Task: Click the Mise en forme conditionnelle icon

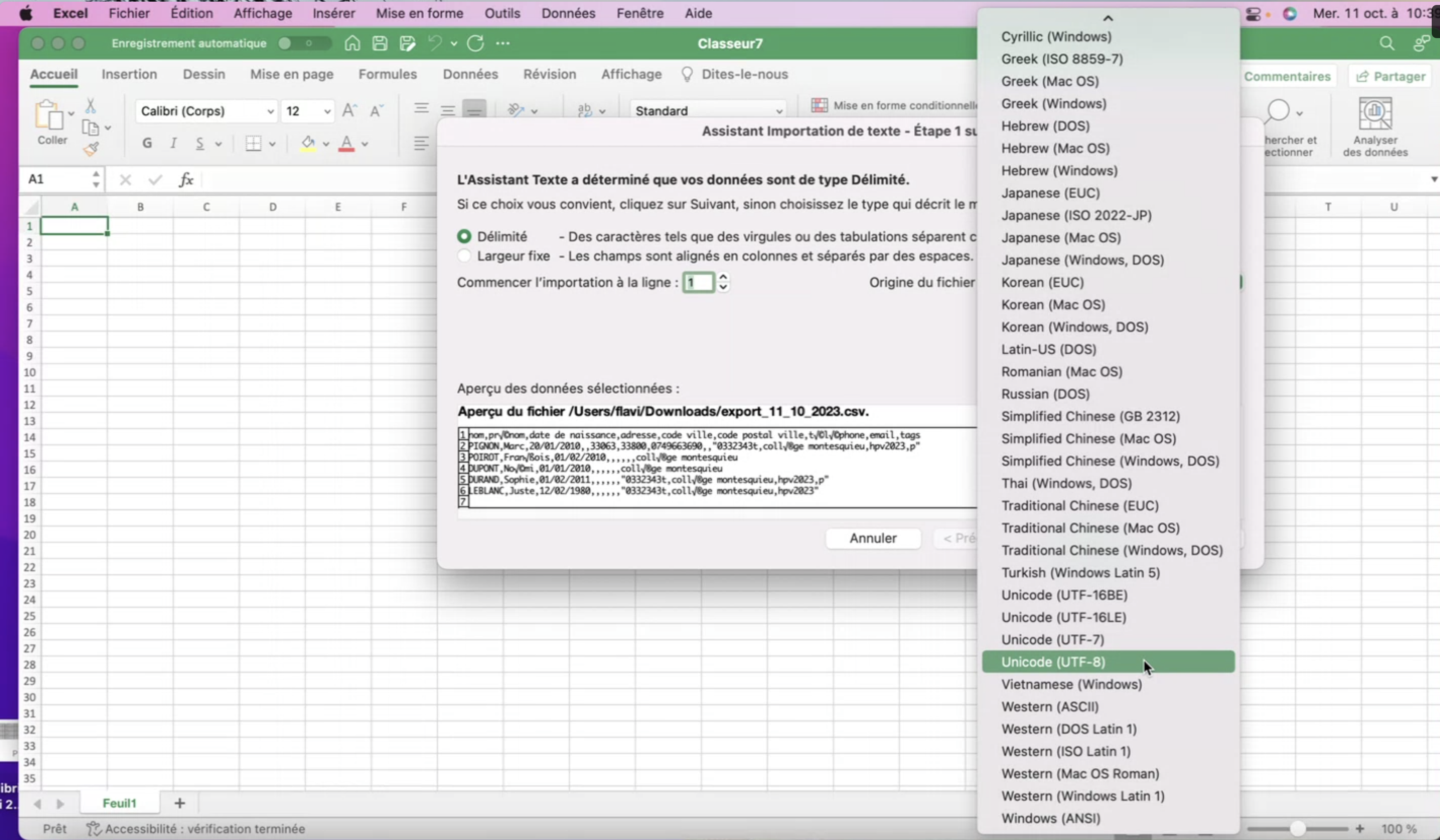Action: (x=819, y=105)
